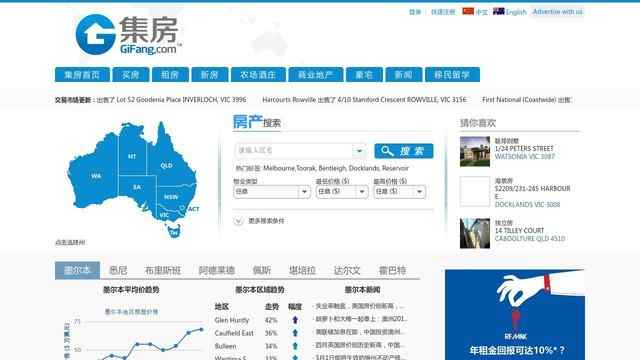Select NSW on the Australia map
This screenshot has height=360, width=640.
(x=171, y=197)
